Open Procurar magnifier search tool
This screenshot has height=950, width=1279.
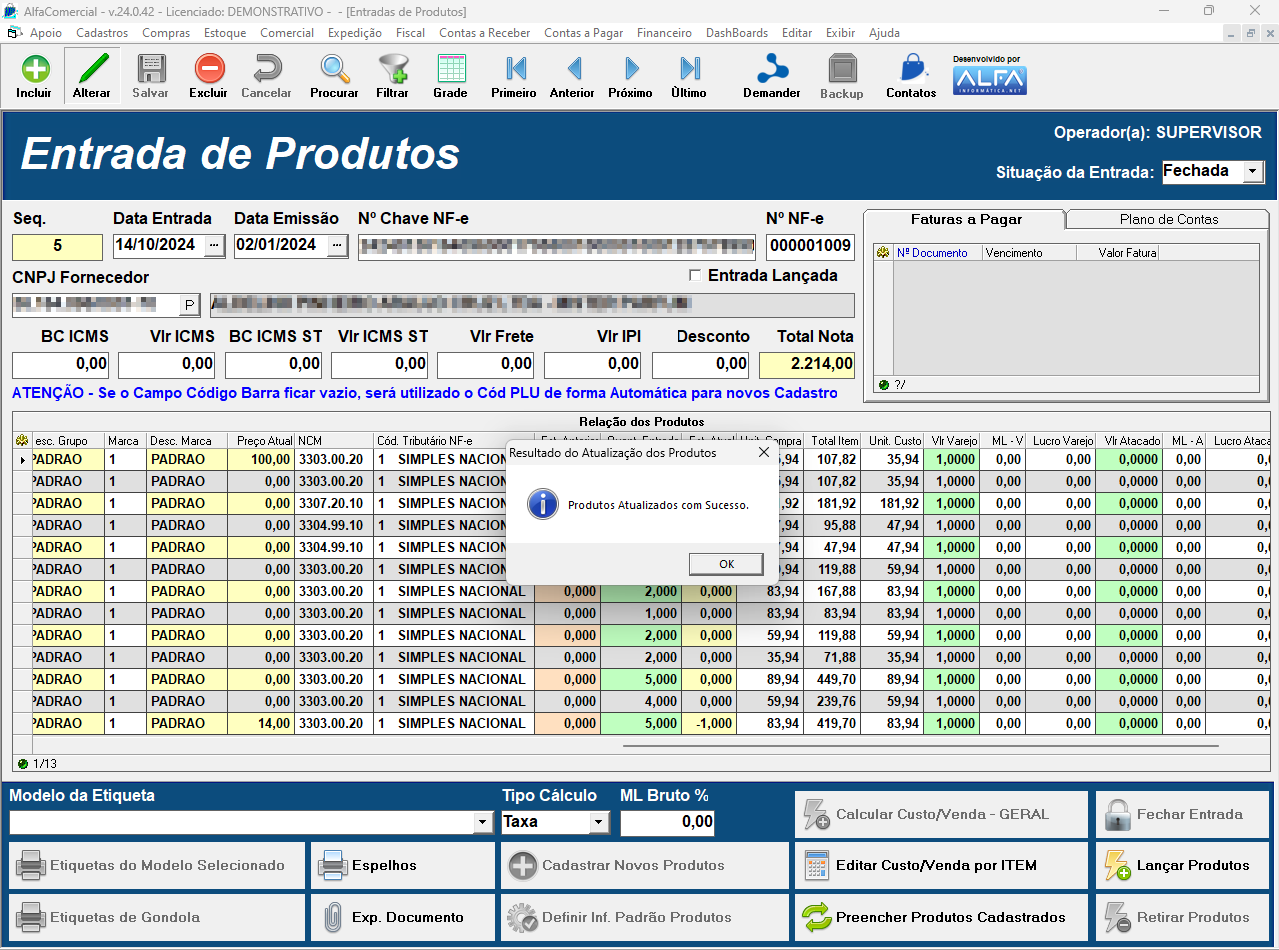[334, 70]
